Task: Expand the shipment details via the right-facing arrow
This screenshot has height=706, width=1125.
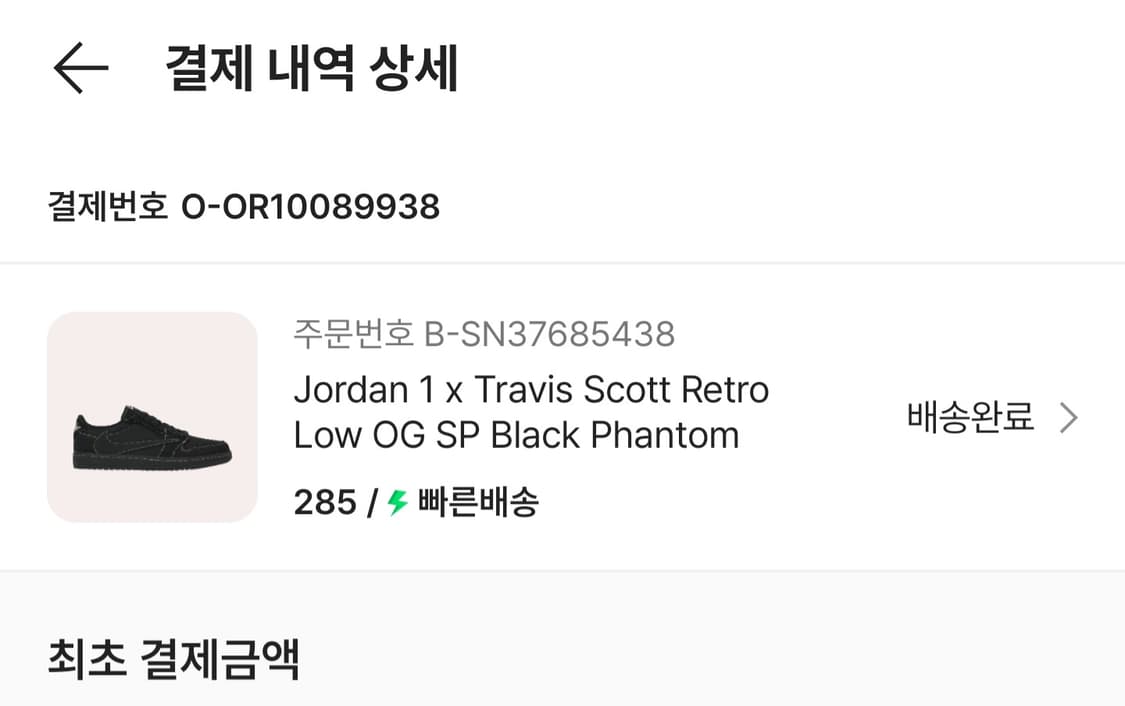Action: [1070, 415]
